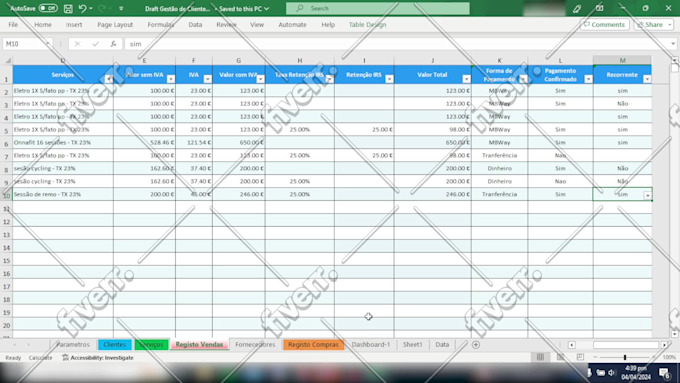680x383 pixels.
Task: Click the Select All corner triangle
Action: click(x=7, y=60)
